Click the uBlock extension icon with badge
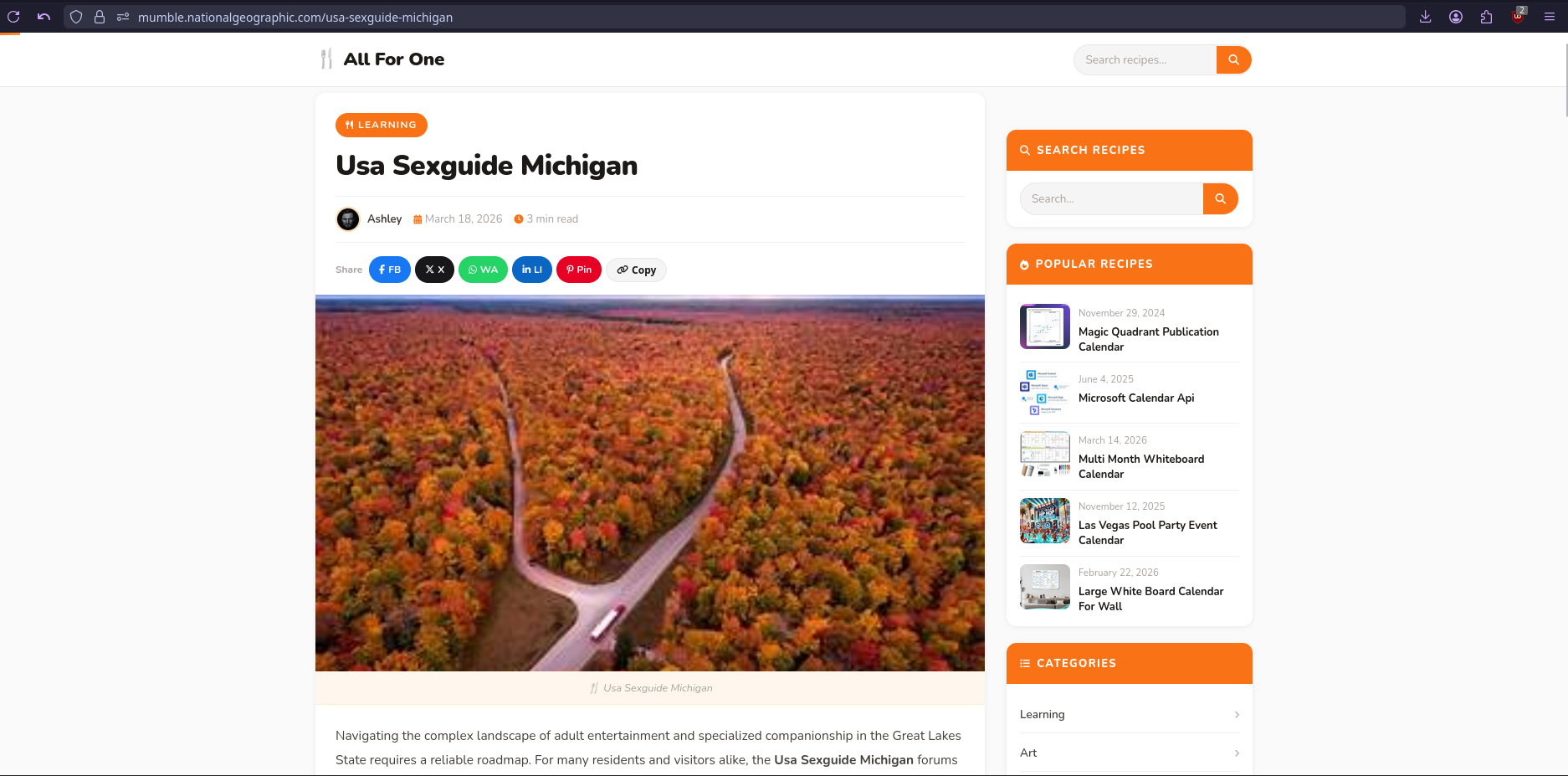 click(1519, 16)
